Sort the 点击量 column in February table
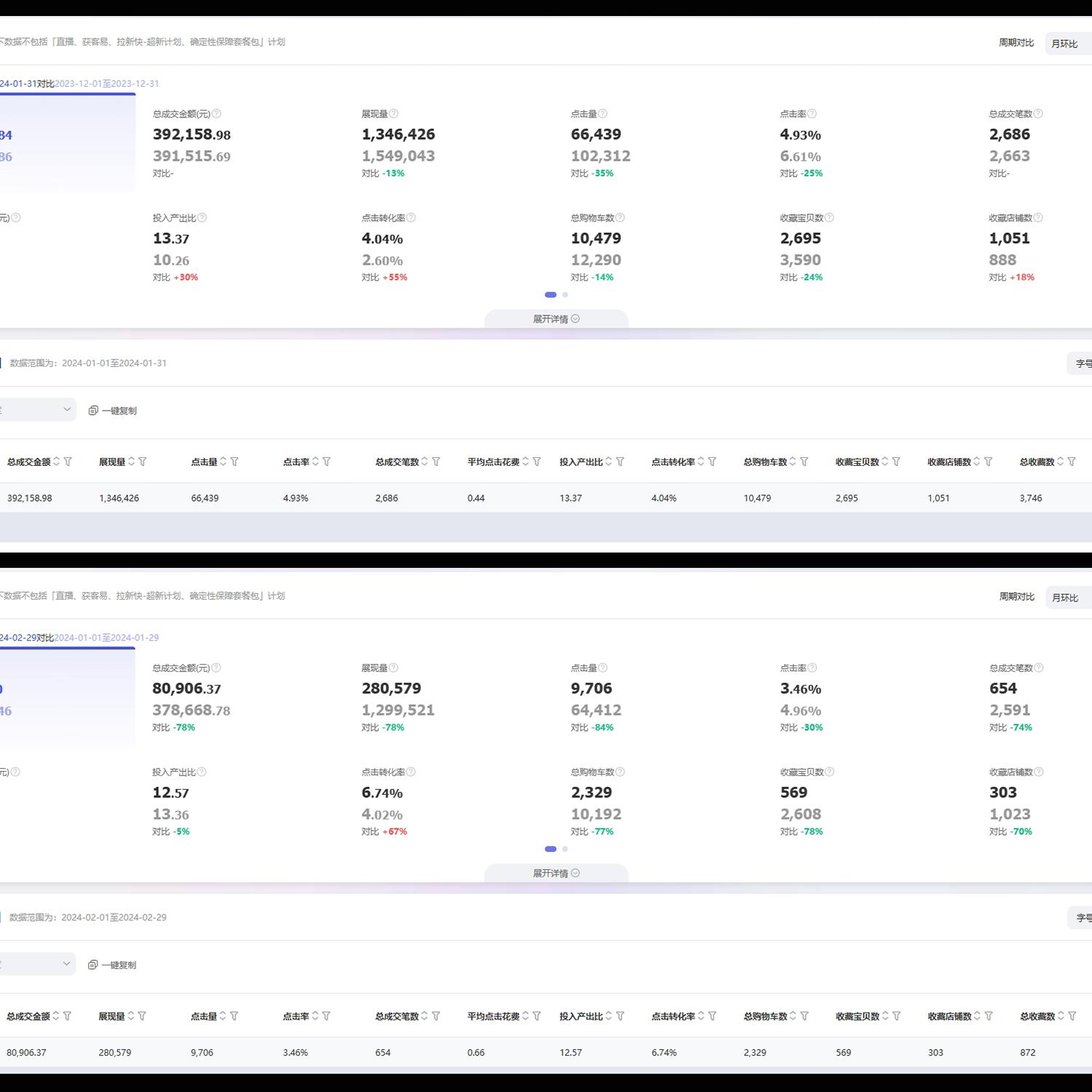Image resolution: width=1092 pixels, height=1092 pixels. click(223, 1016)
